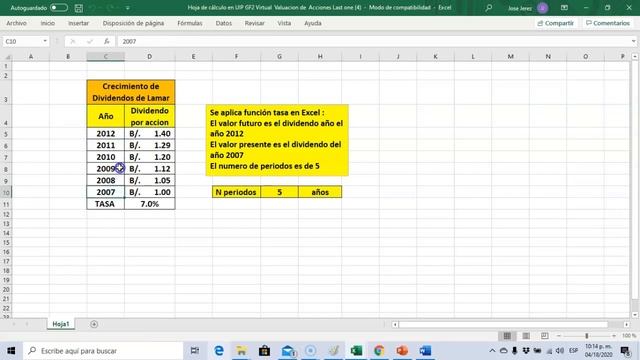Click the horizontal scrollbar right arrow
Screen dimensions: 640x360
(x=627, y=324)
